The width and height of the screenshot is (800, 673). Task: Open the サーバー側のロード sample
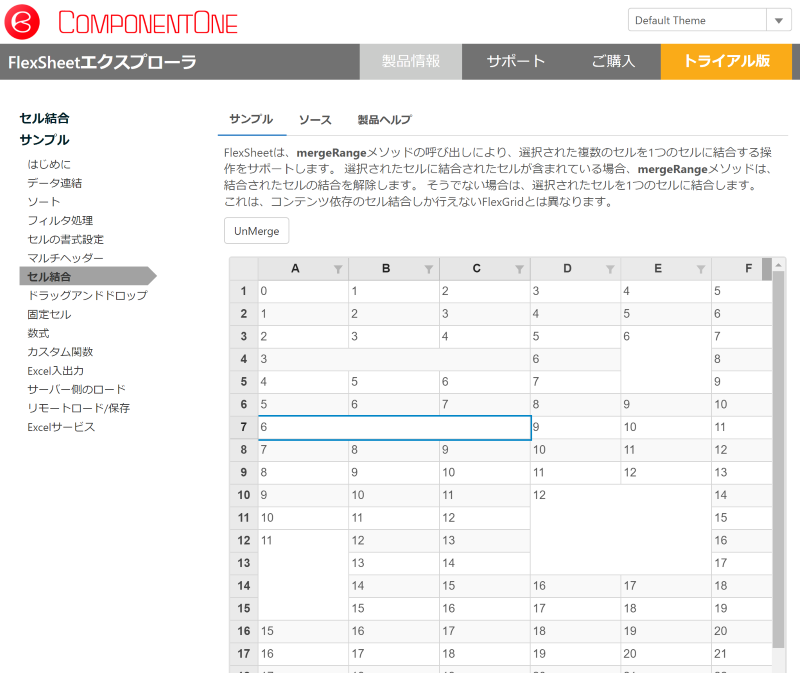click(x=77, y=389)
